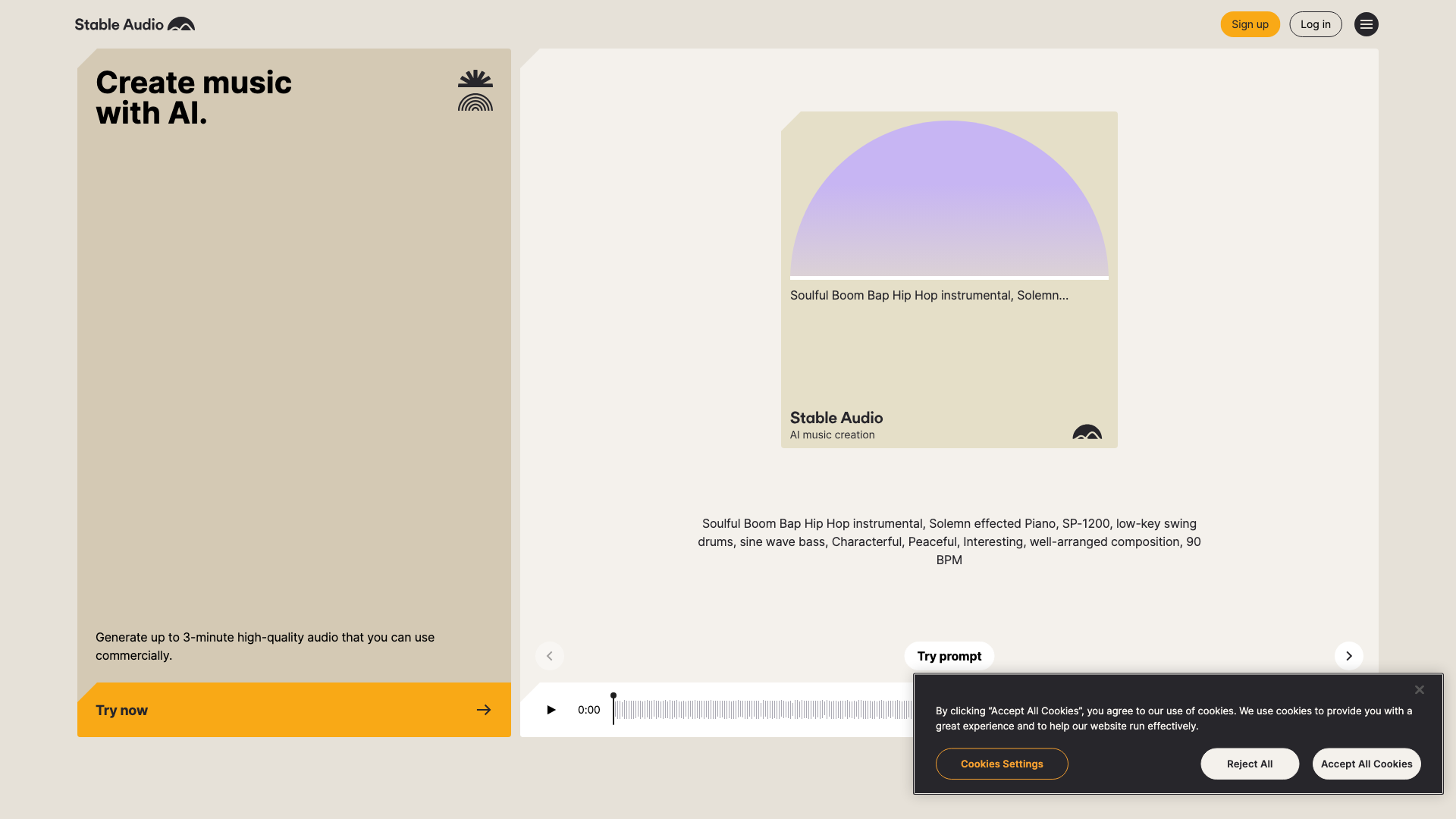Click 'AI music creation' card subtitle
Image resolution: width=1456 pixels, height=819 pixels.
832,435
